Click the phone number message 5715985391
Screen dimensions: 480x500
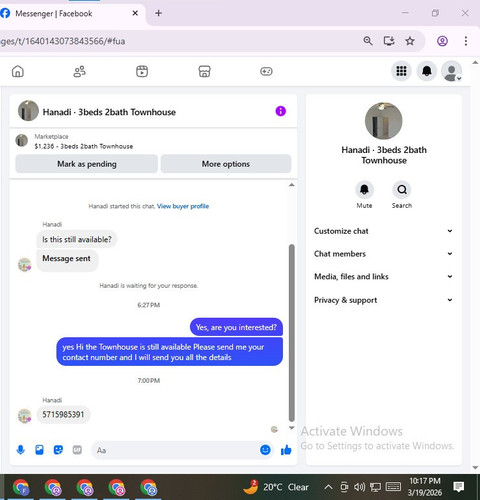click(63, 415)
